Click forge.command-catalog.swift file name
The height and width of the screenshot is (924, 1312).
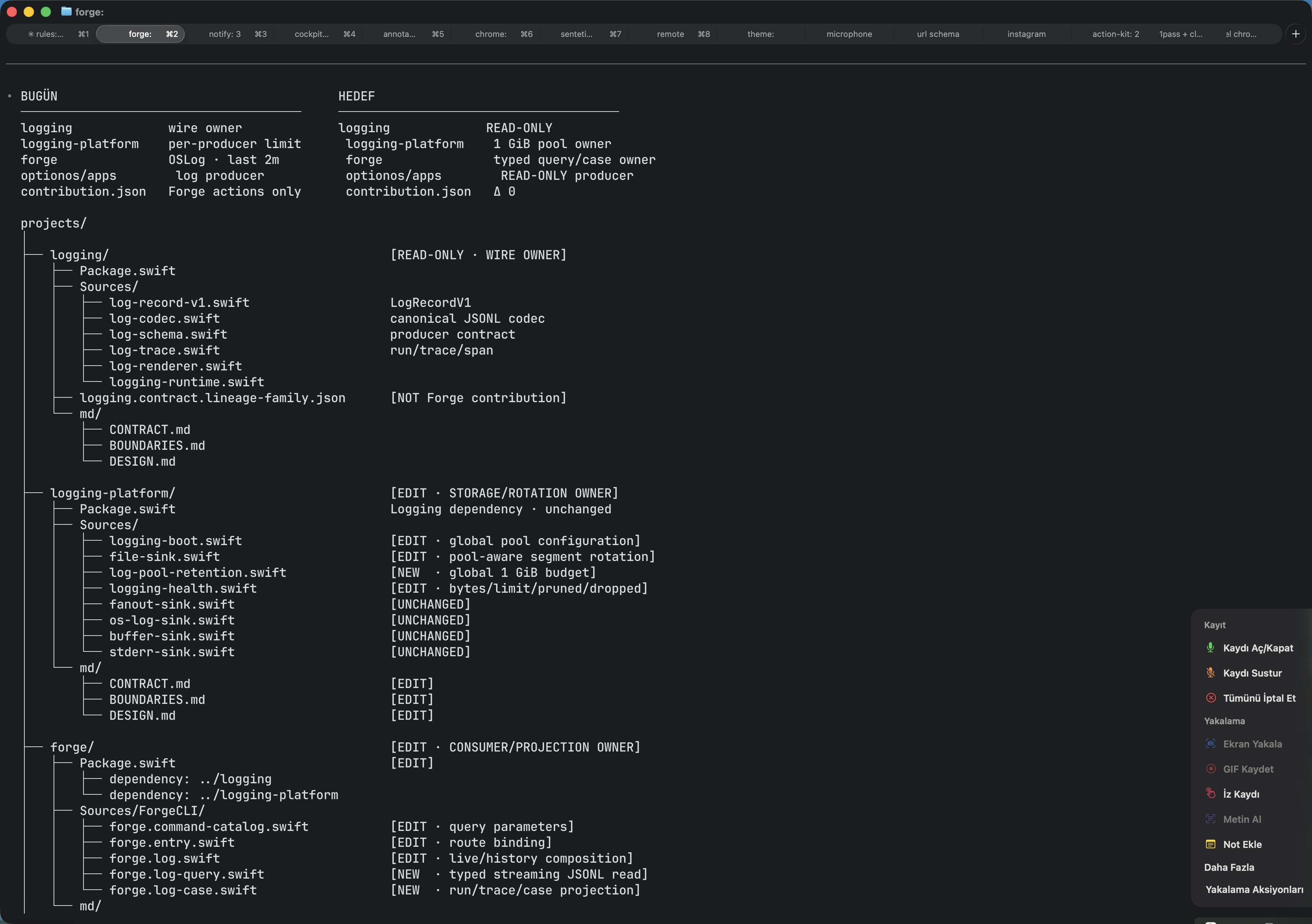tap(209, 827)
